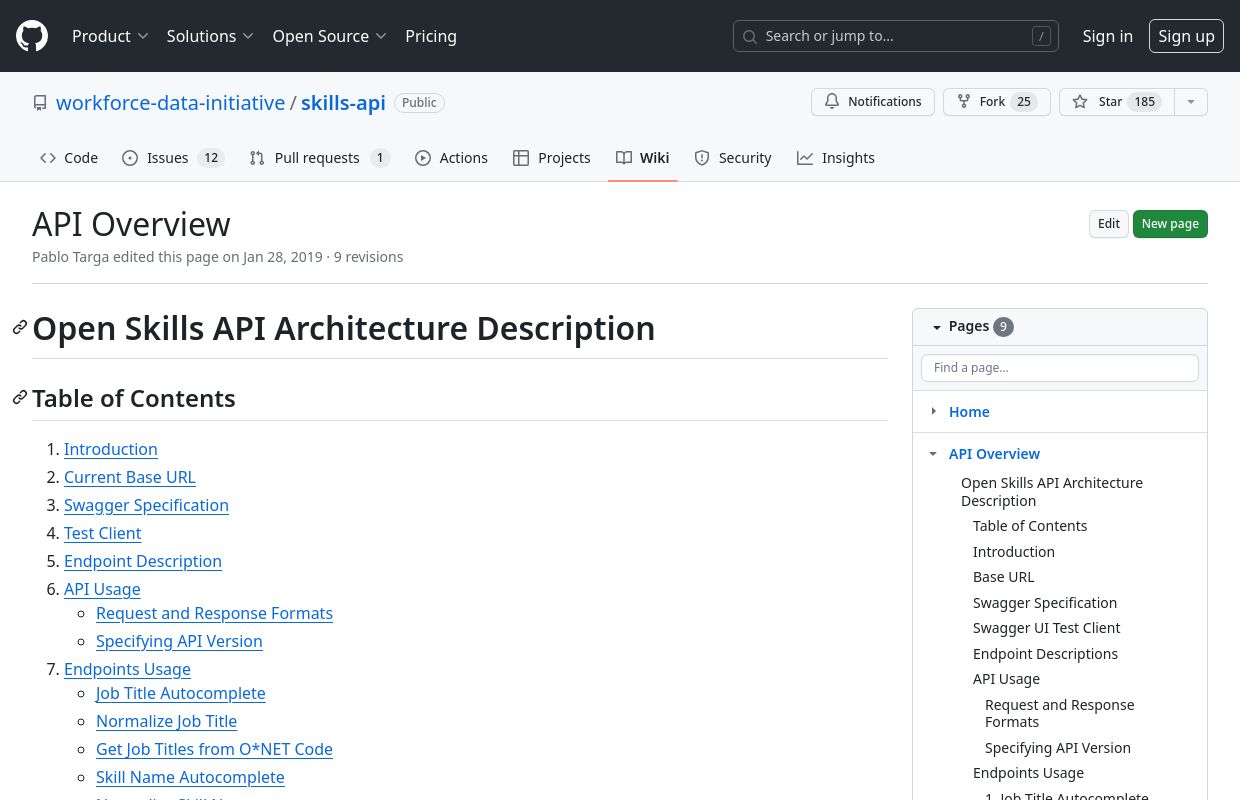Click the slash shortcut key icon in search
The image size is (1240, 800).
click(x=1041, y=36)
